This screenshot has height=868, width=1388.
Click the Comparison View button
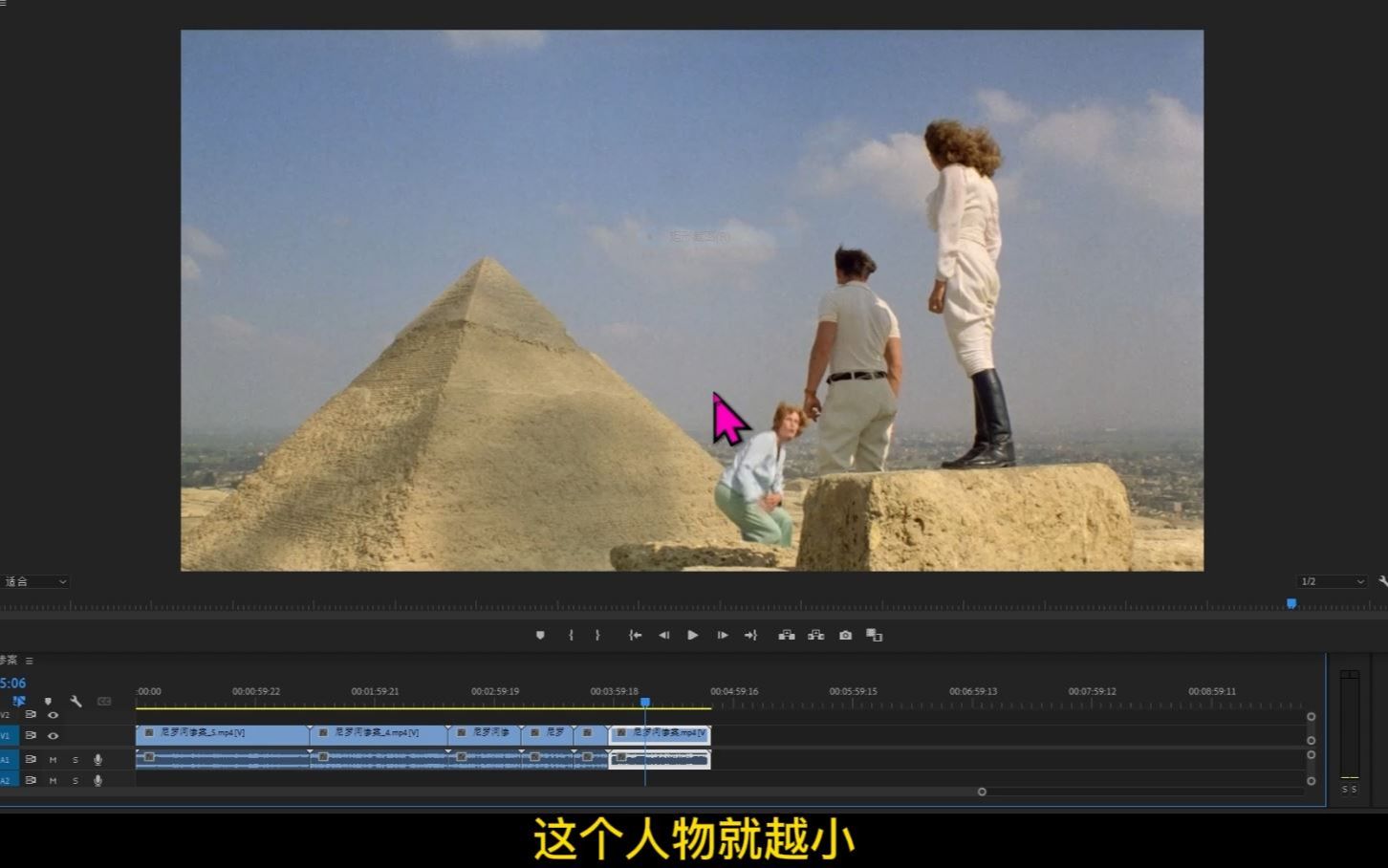point(874,635)
